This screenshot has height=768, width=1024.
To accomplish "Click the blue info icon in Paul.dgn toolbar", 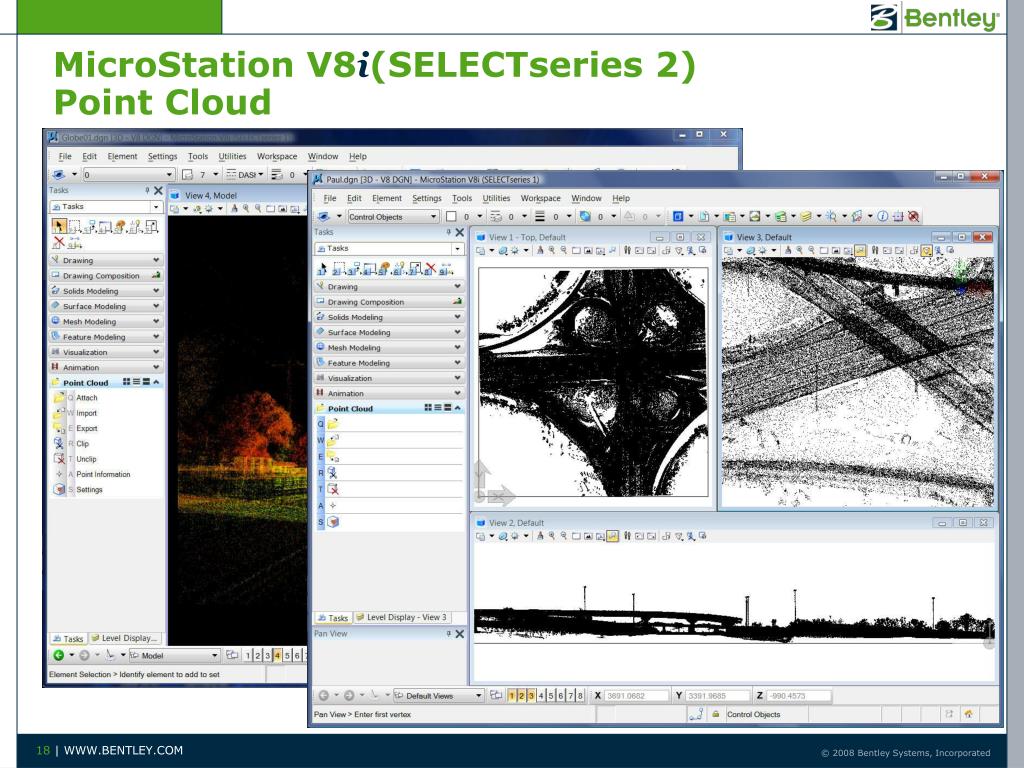I will (x=882, y=216).
